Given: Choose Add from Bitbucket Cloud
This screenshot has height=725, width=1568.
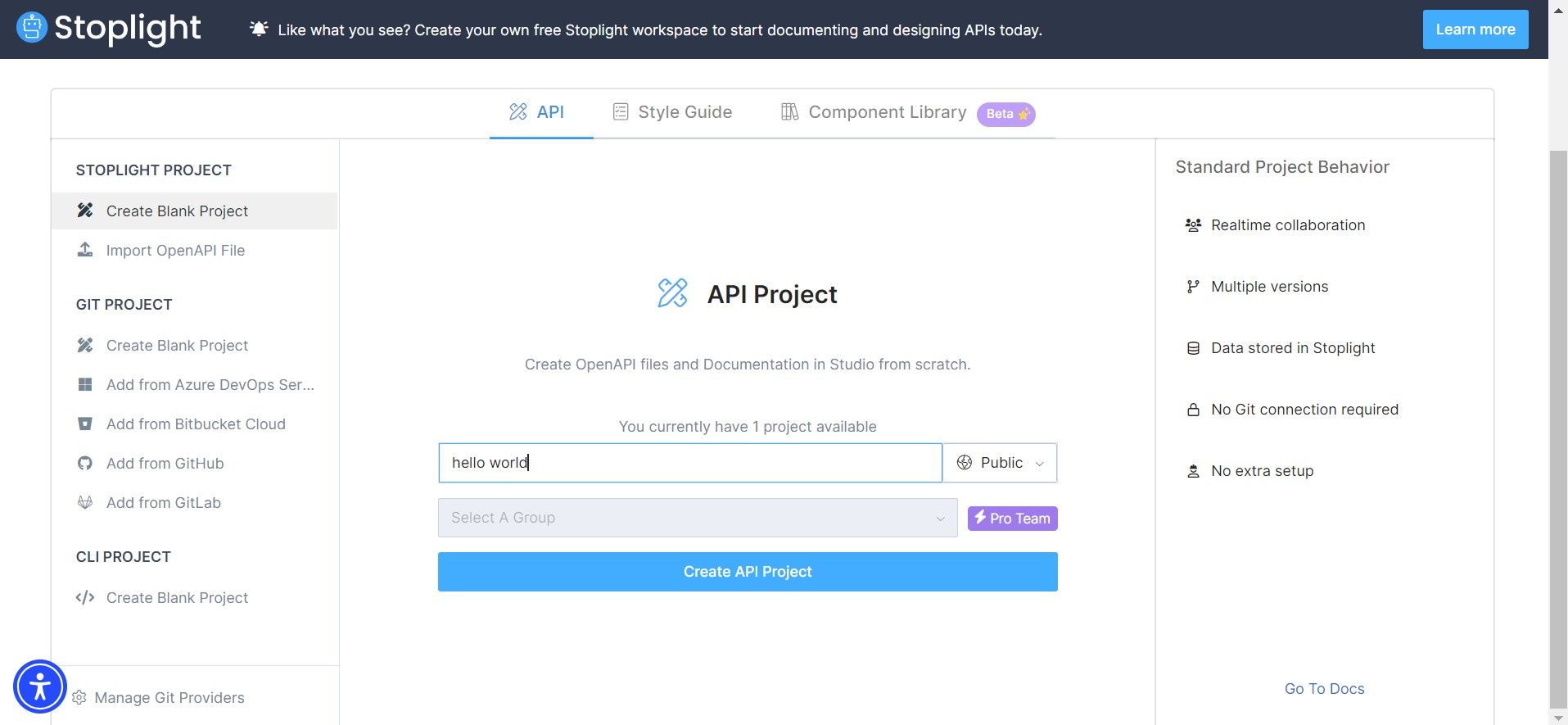Looking at the screenshot, I should tap(194, 424).
